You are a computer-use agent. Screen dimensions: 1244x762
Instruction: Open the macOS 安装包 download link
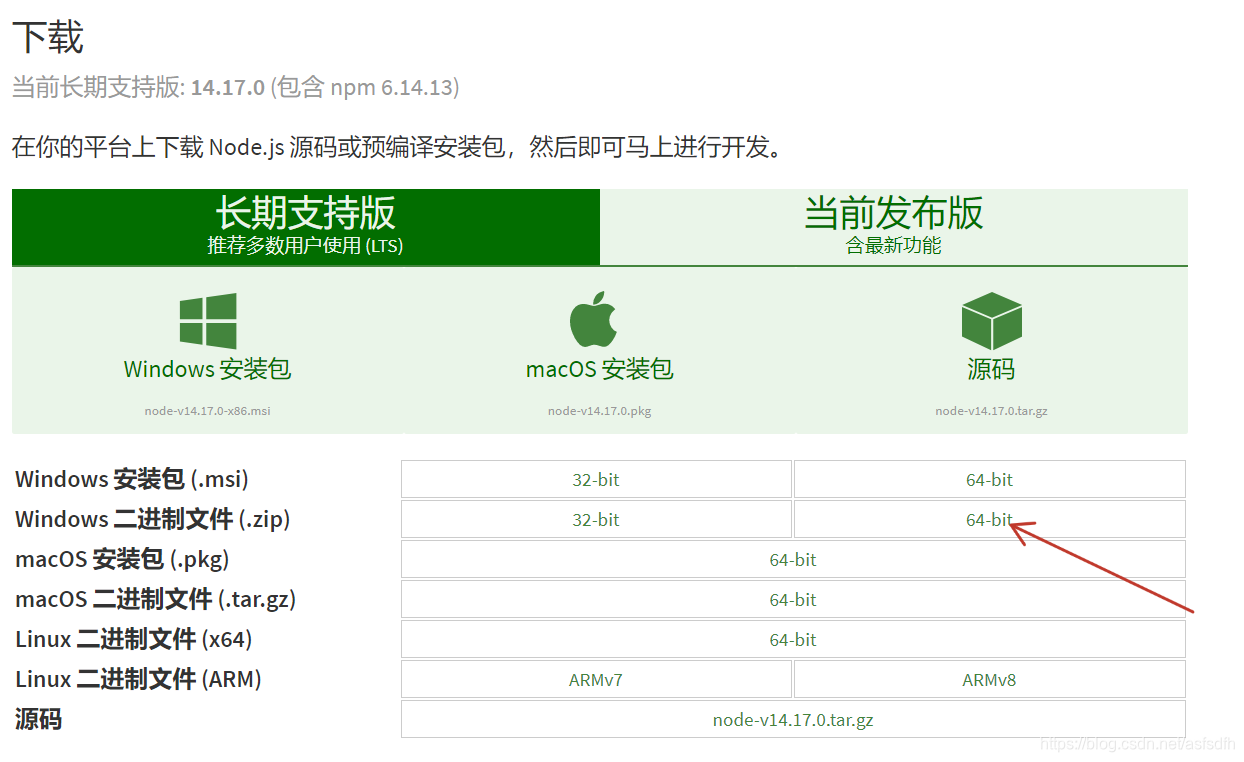599,369
